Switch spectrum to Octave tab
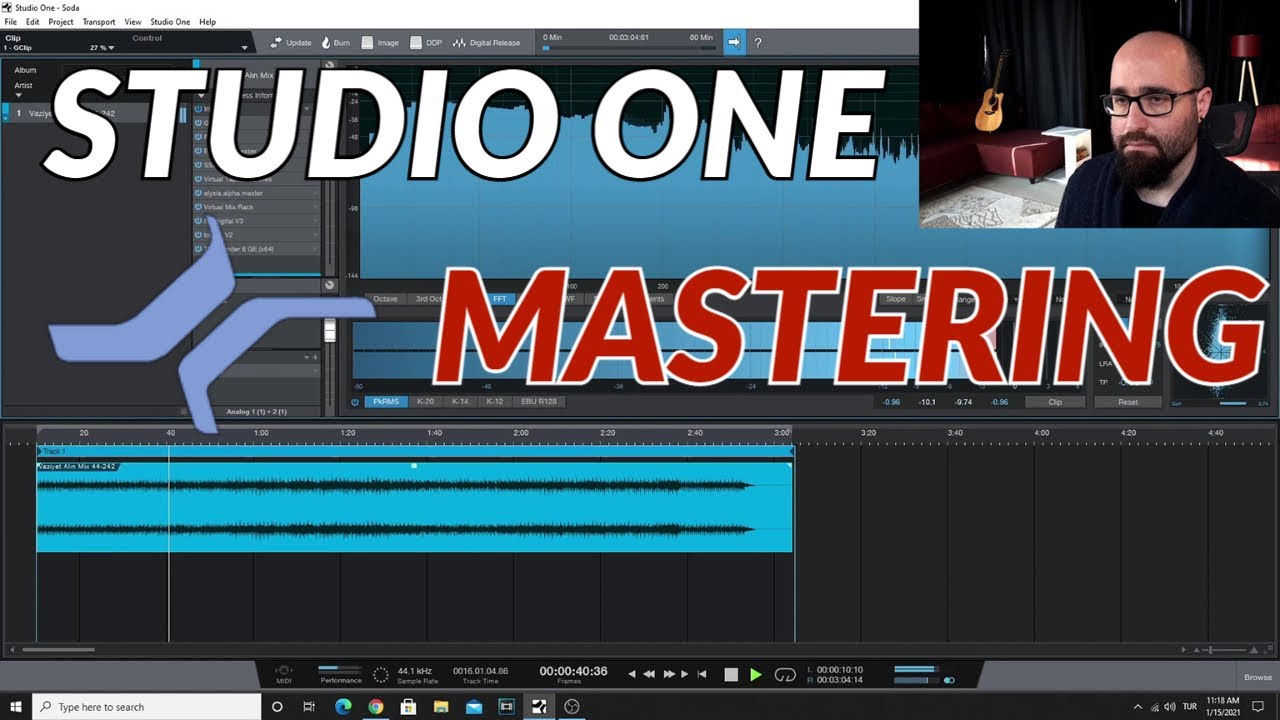1280x720 pixels. 385,299
